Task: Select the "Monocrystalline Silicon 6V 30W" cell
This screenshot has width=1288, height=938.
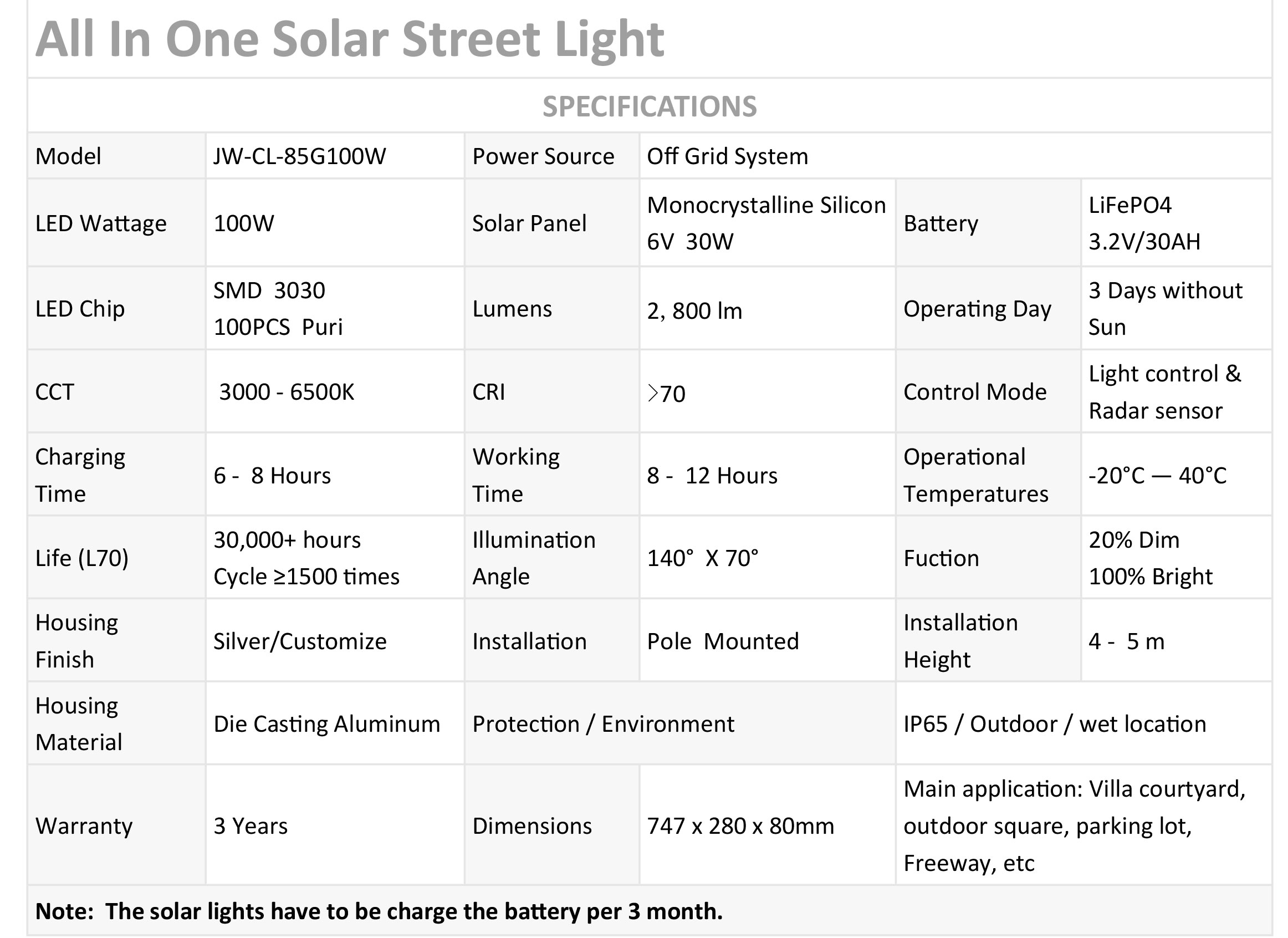Action: click(765, 223)
